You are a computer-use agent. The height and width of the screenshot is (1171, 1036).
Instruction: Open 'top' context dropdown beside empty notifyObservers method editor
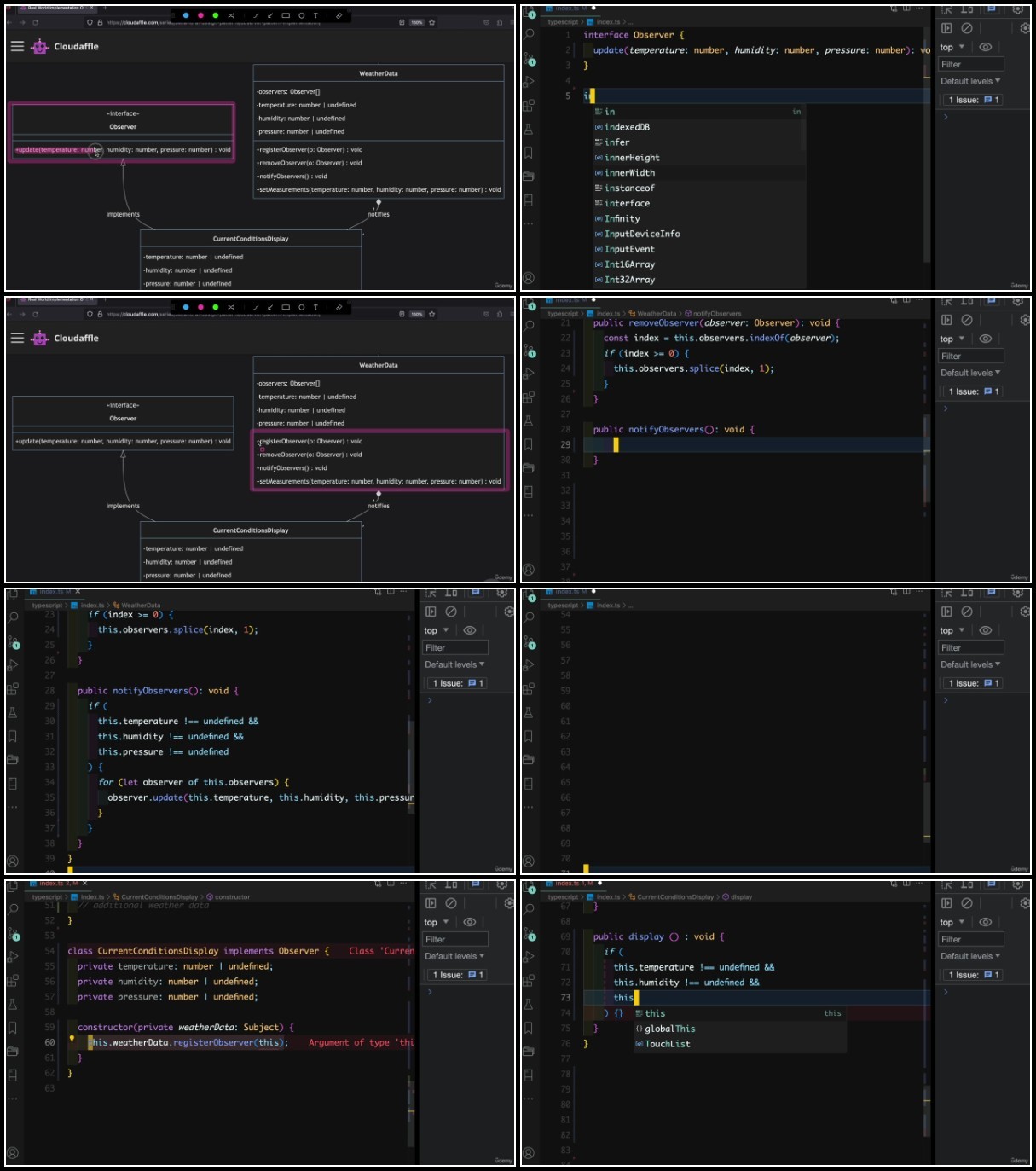pos(952,339)
